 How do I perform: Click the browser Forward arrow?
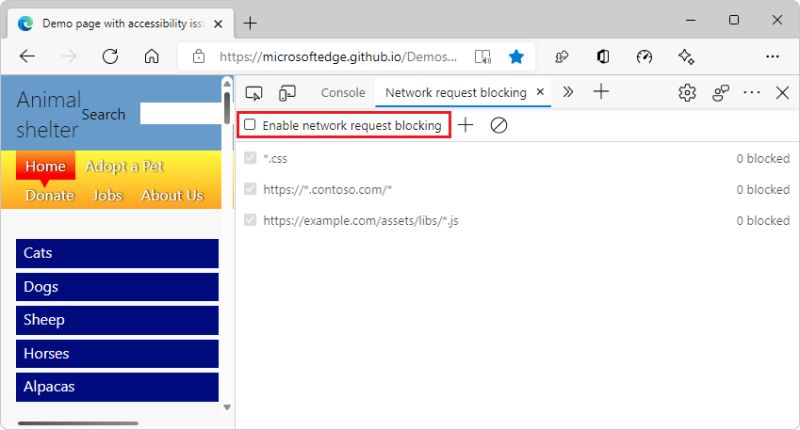click(68, 56)
